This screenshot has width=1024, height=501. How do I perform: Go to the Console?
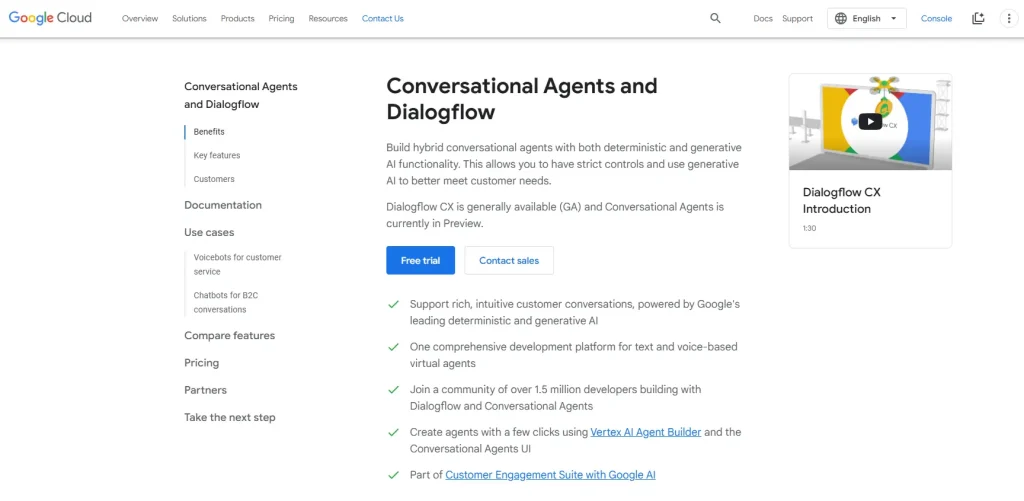(936, 18)
